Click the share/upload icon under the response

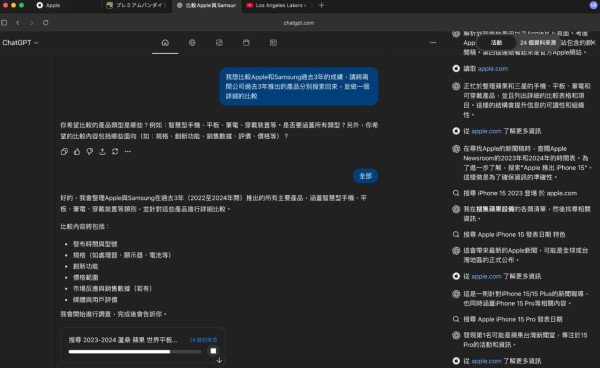102,151
